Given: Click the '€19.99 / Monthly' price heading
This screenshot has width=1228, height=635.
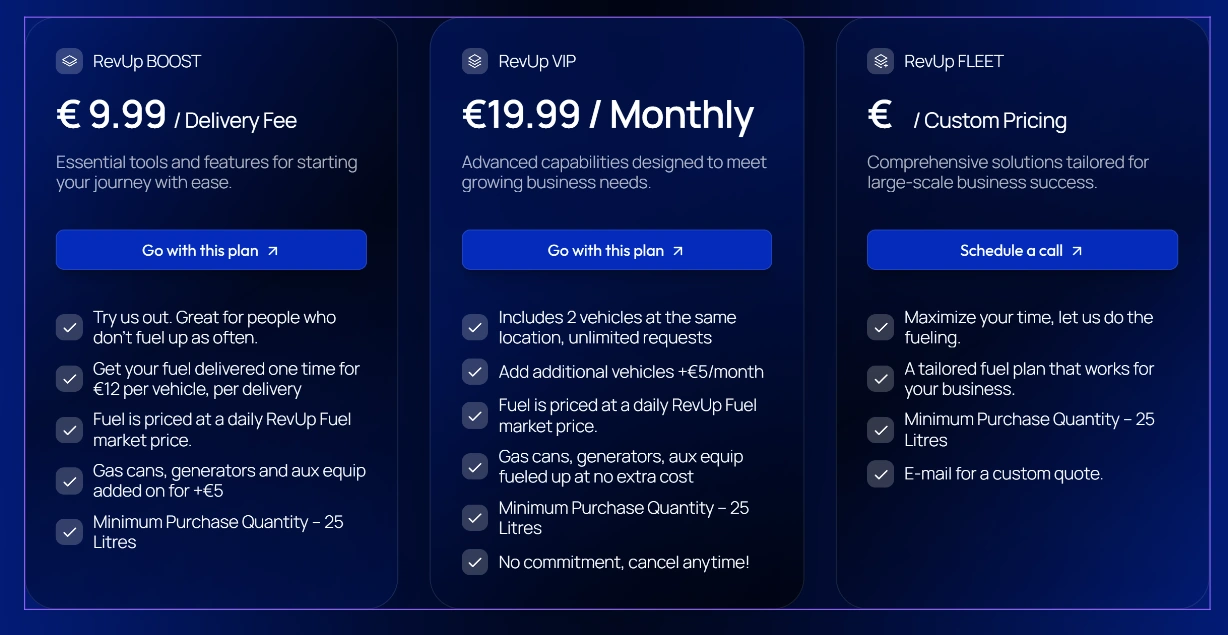Looking at the screenshot, I should tap(608, 115).
